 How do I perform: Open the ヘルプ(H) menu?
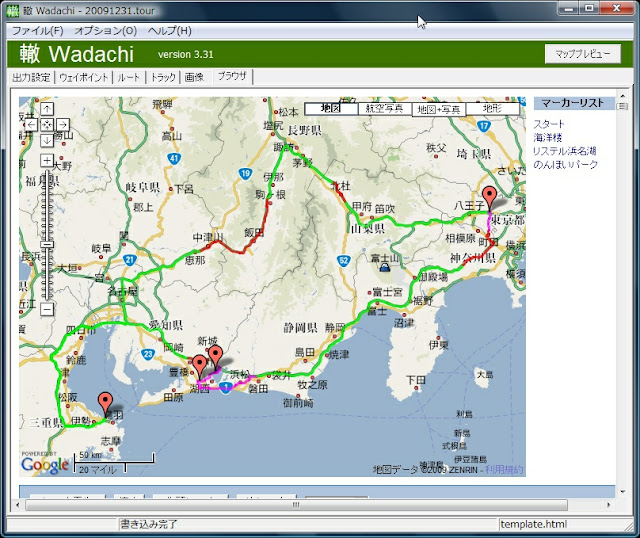[169, 31]
